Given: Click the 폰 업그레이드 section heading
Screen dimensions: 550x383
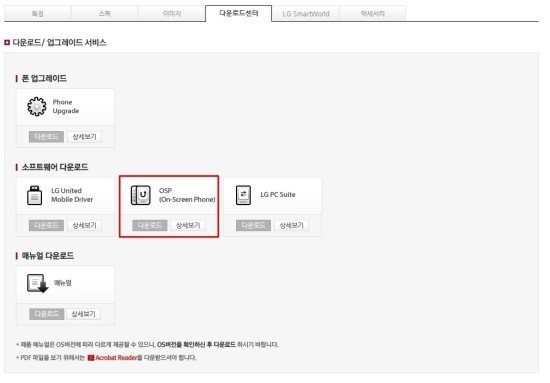Looking at the screenshot, I should point(44,78).
